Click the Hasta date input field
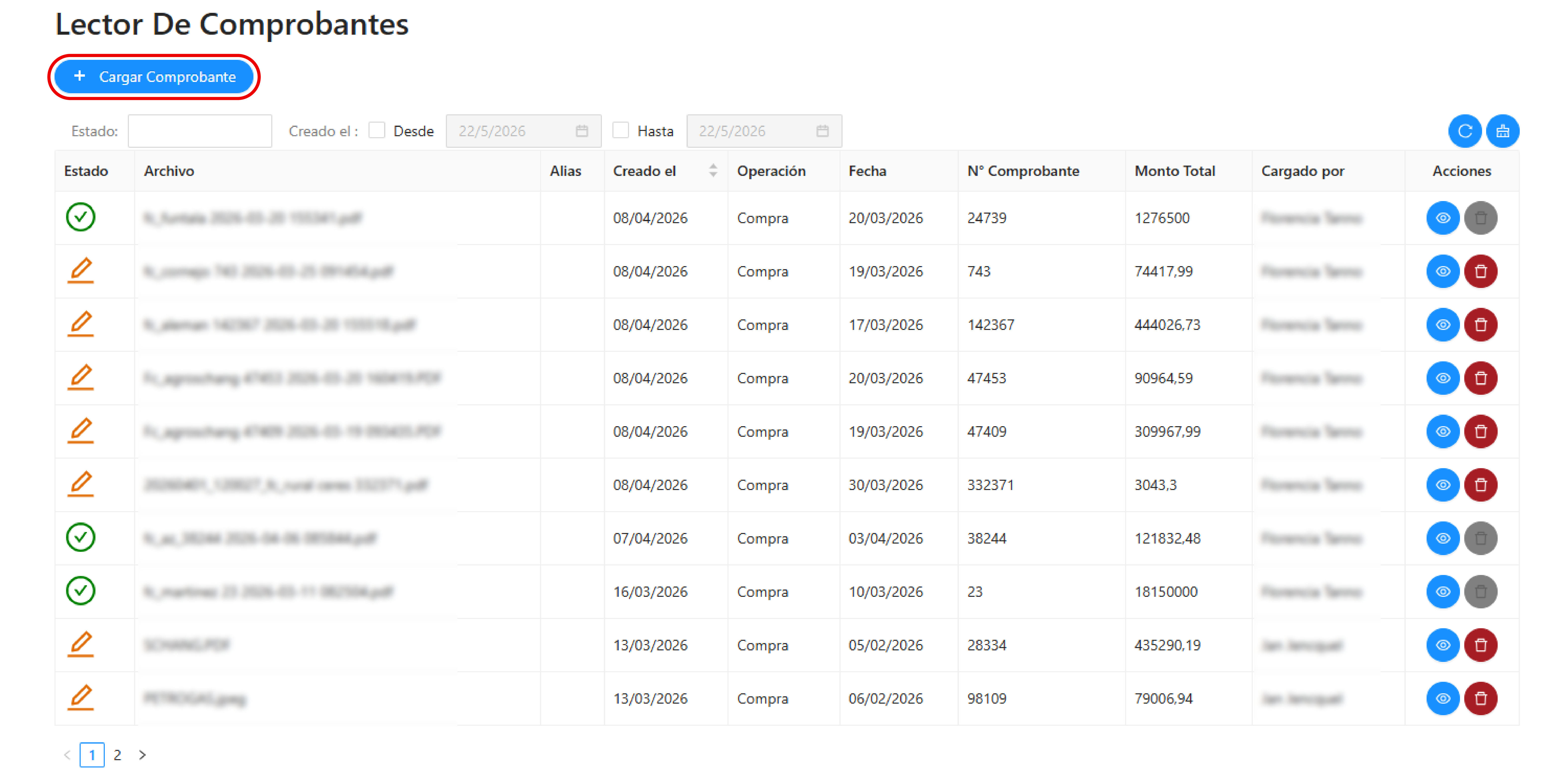 (764, 131)
